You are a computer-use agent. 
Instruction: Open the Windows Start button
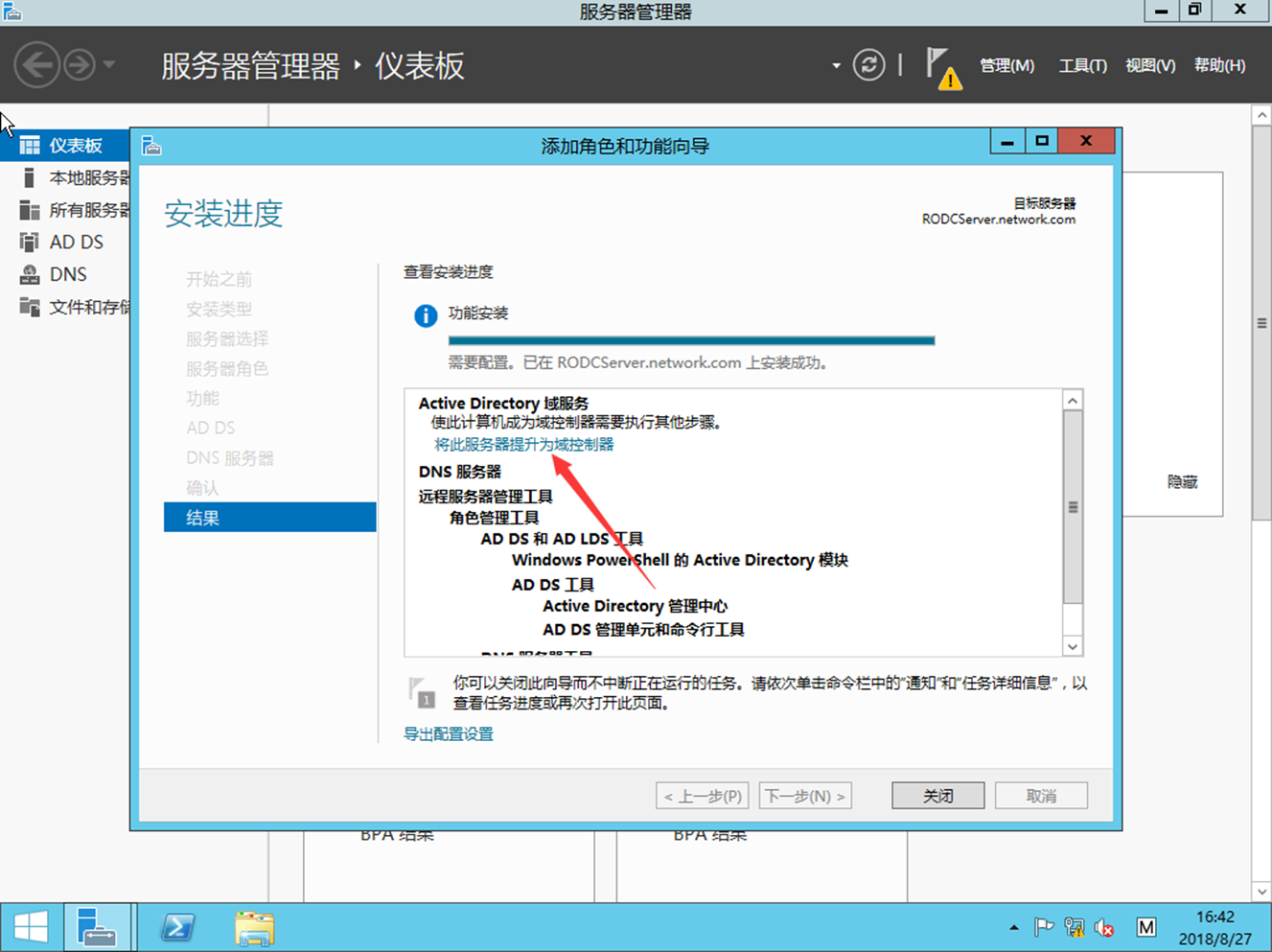(x=31, y=927)
